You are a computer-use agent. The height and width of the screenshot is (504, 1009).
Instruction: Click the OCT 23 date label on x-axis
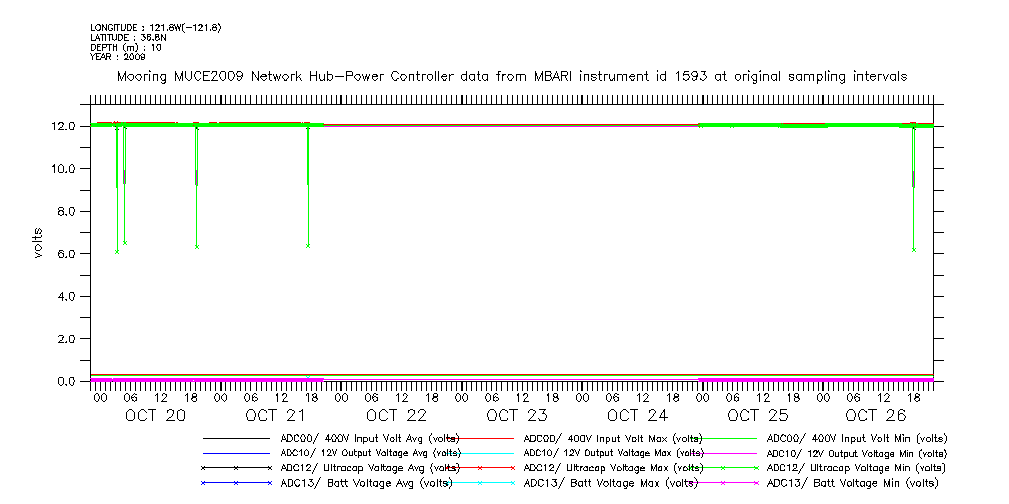tap(517, 415)
